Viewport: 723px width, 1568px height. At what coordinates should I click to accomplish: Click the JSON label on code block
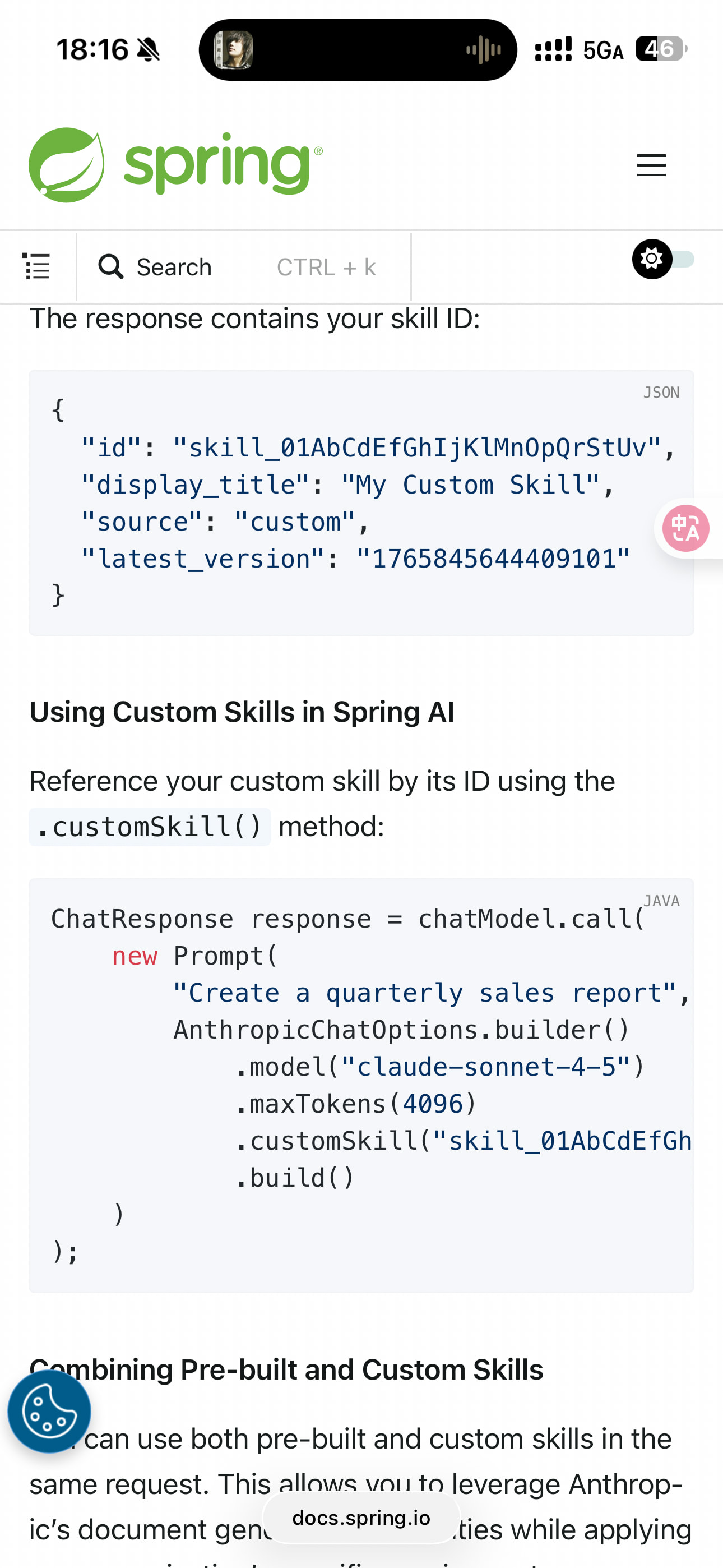pyautogui.click(x=661, y=393)
